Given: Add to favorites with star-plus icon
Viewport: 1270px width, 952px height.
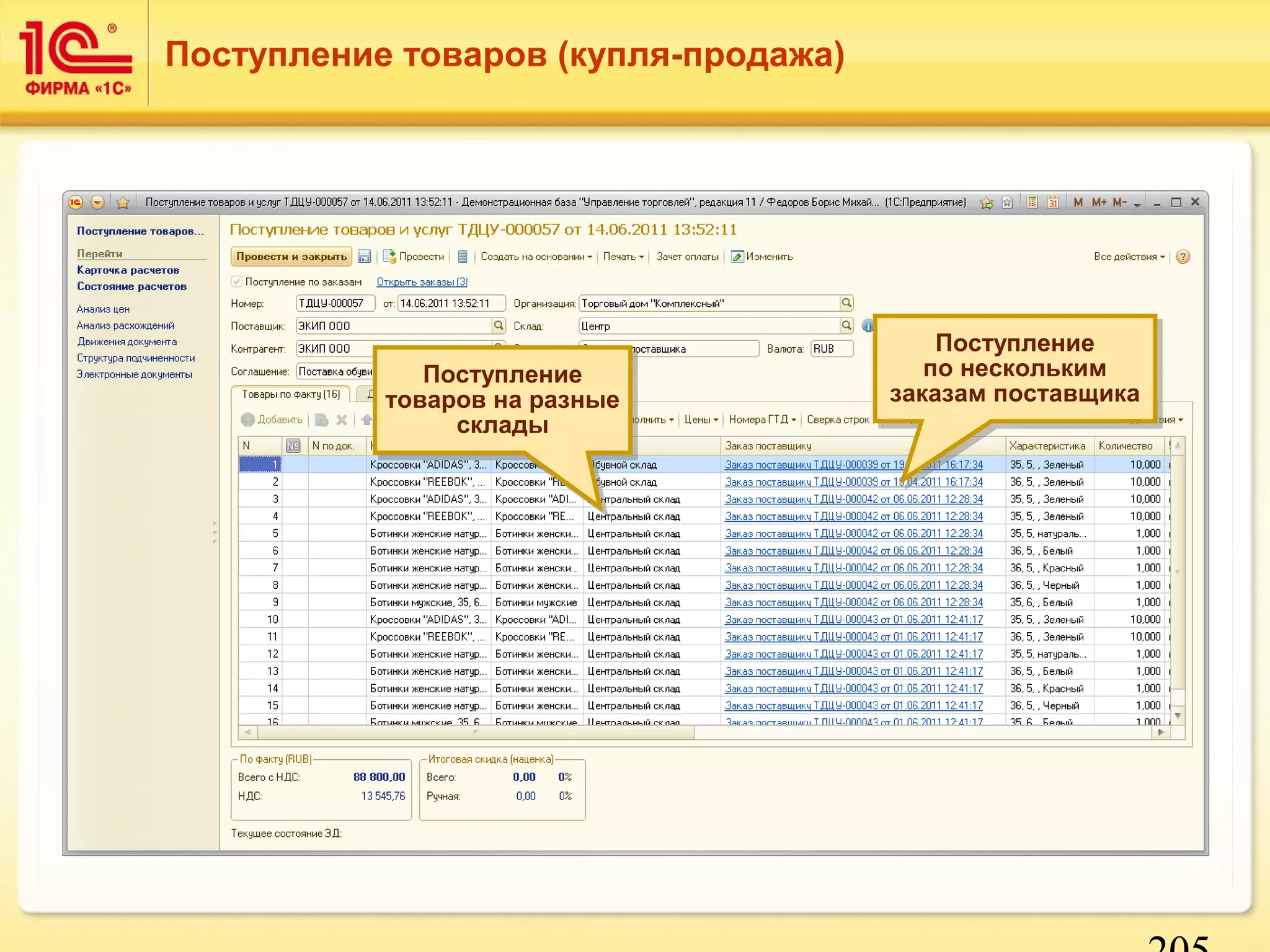Looking at the screenshot, I should (x=987, y=202).
